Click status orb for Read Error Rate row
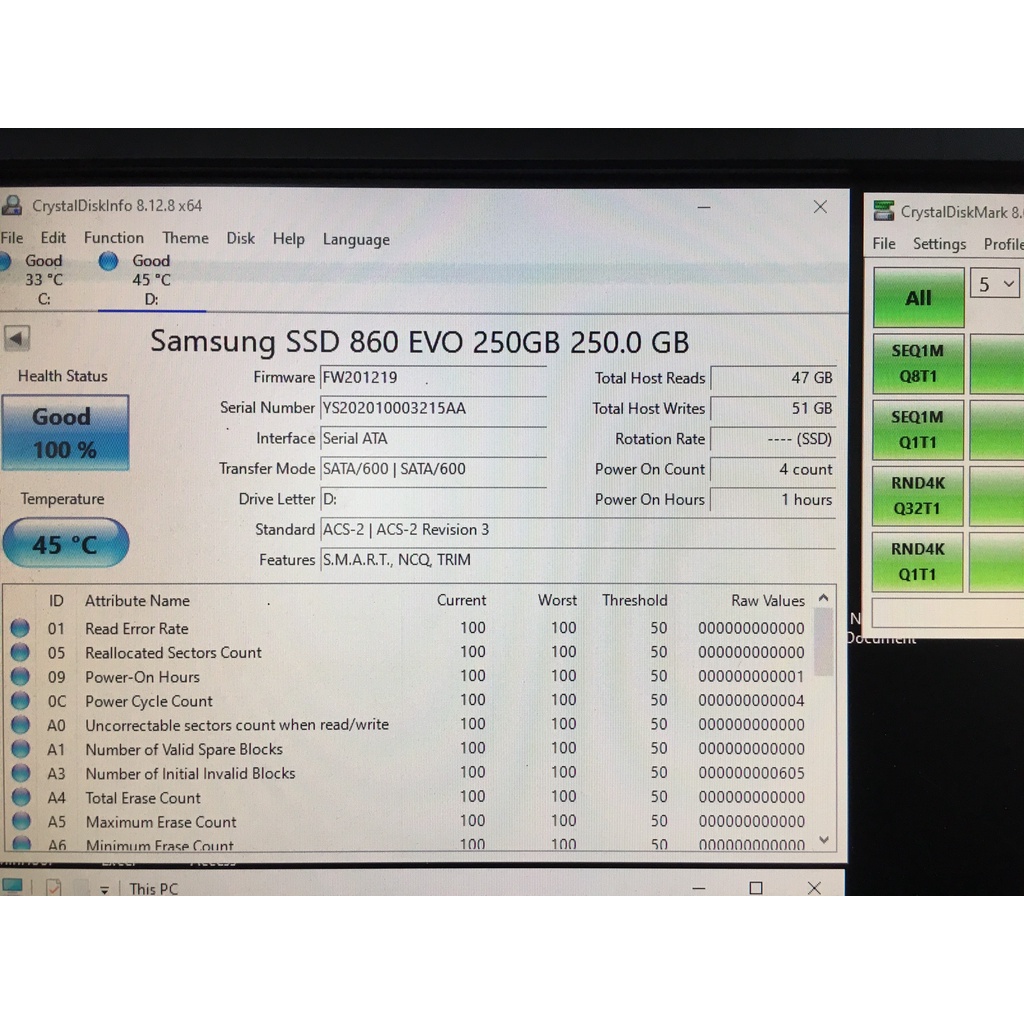Image resolution: width=1024 pixels, height=1024 pixels. click(20, 628)
